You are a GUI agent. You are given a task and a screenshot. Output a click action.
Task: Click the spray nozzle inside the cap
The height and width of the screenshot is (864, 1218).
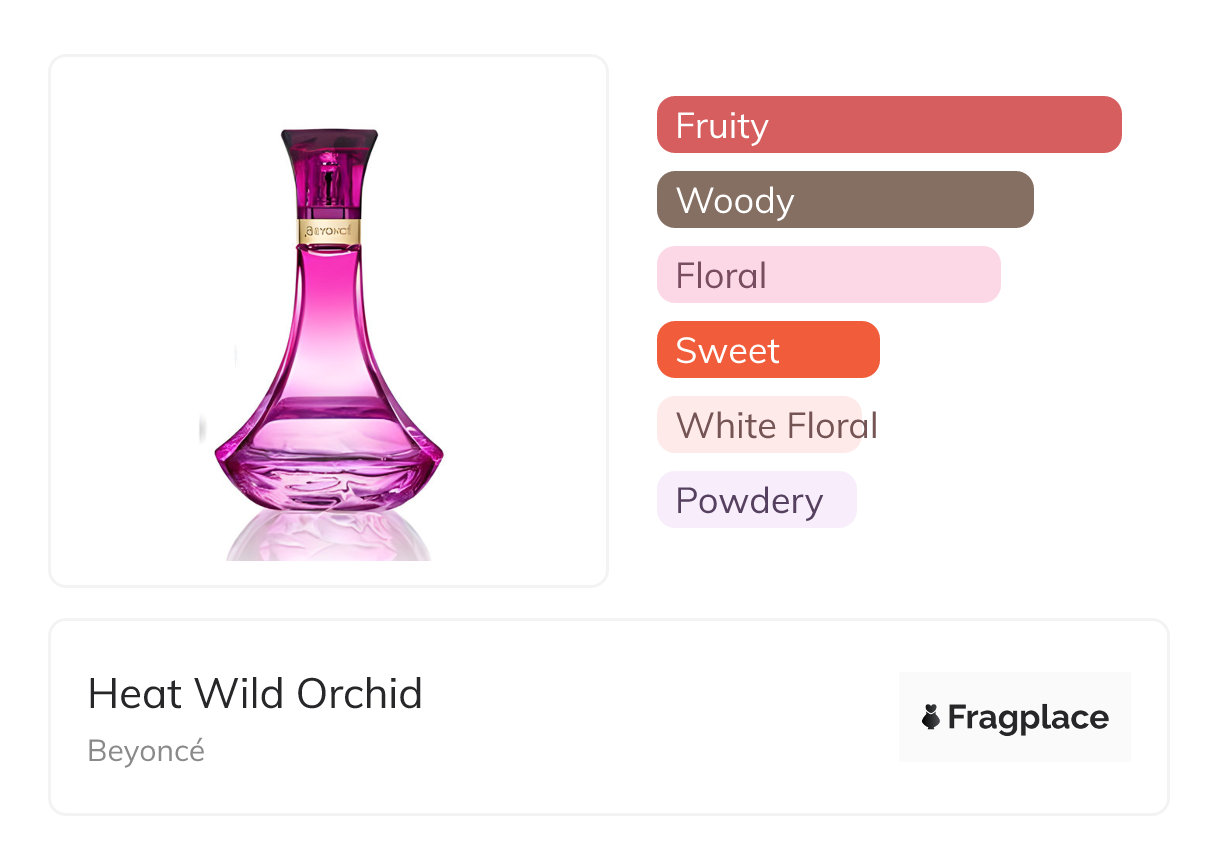(x=329, y=180)
